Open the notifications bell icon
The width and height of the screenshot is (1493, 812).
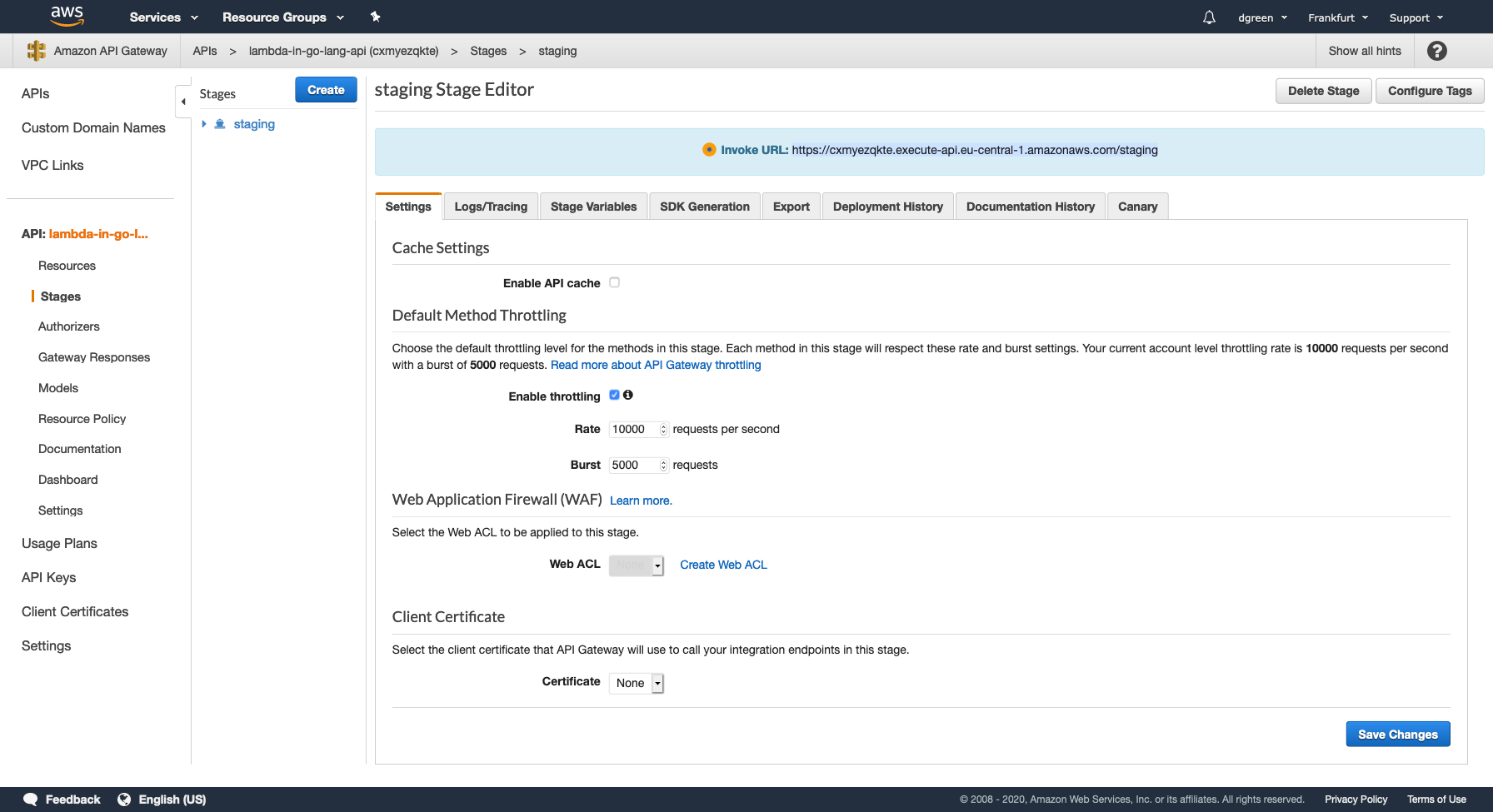(x=1209, y=17)
